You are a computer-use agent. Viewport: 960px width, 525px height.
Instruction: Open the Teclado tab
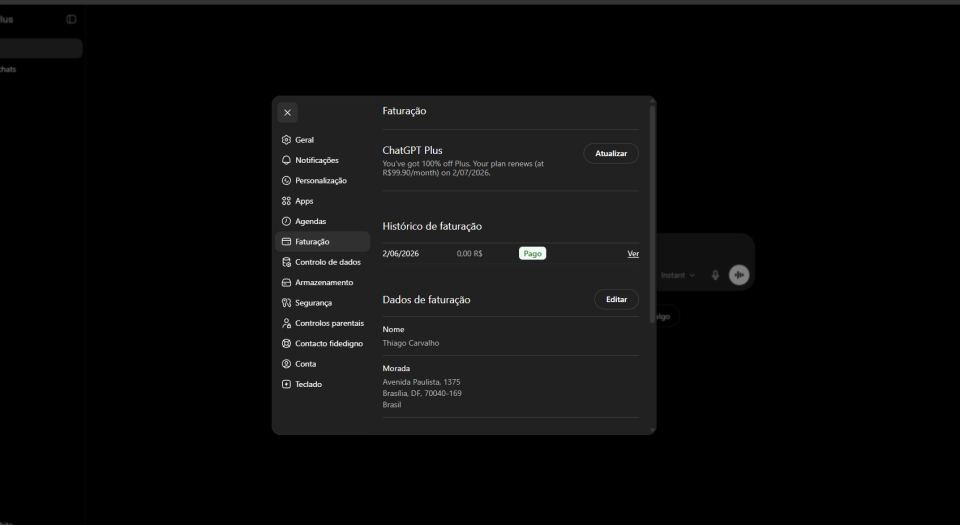323,384
